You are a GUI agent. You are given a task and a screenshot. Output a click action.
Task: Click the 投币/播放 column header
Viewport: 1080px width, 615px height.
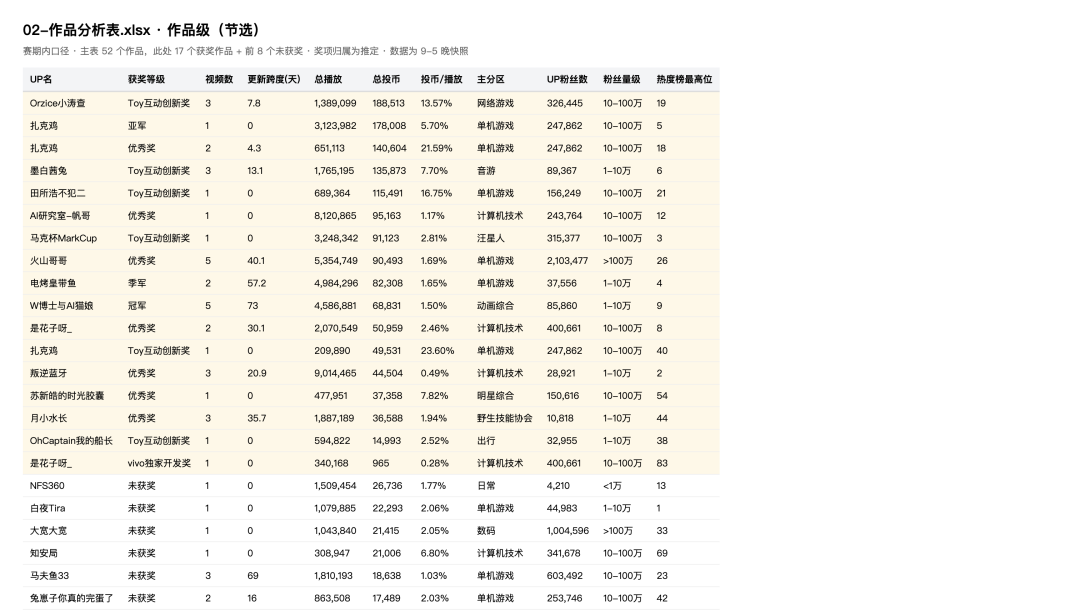pyautogui.click(x=442, y=79)
